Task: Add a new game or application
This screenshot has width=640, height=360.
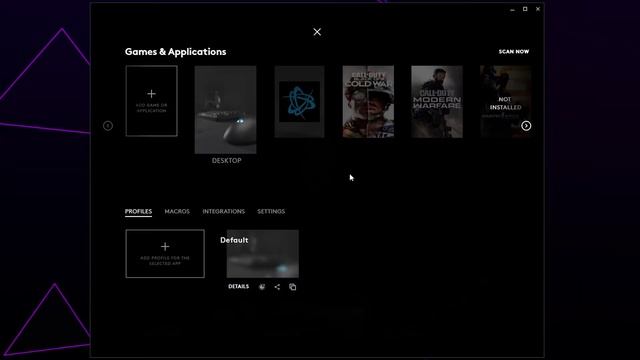Action: pos(151,101)
